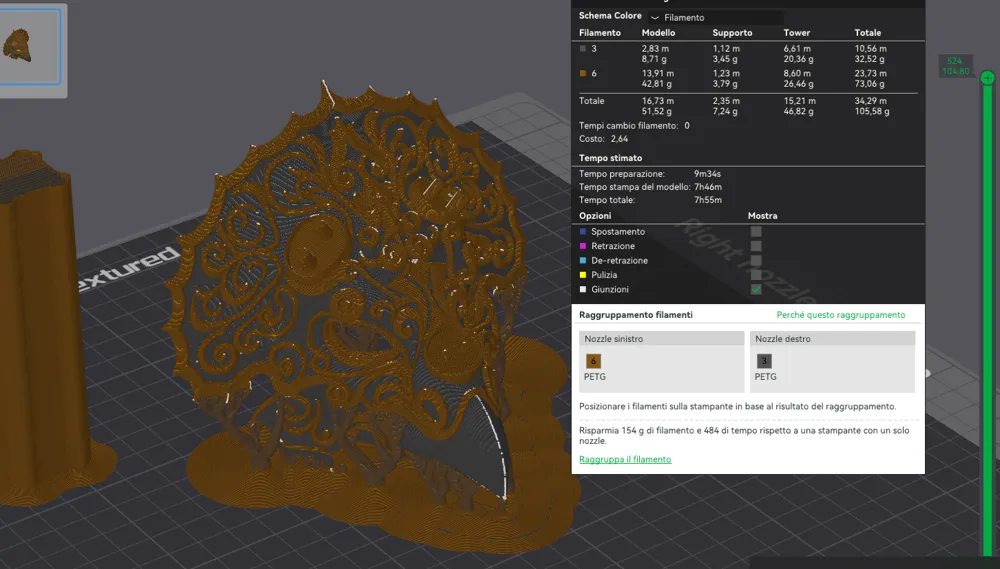Click the Tempi cambio filamento value
The image size is (1000, 569).
click(x=687, y=126)
